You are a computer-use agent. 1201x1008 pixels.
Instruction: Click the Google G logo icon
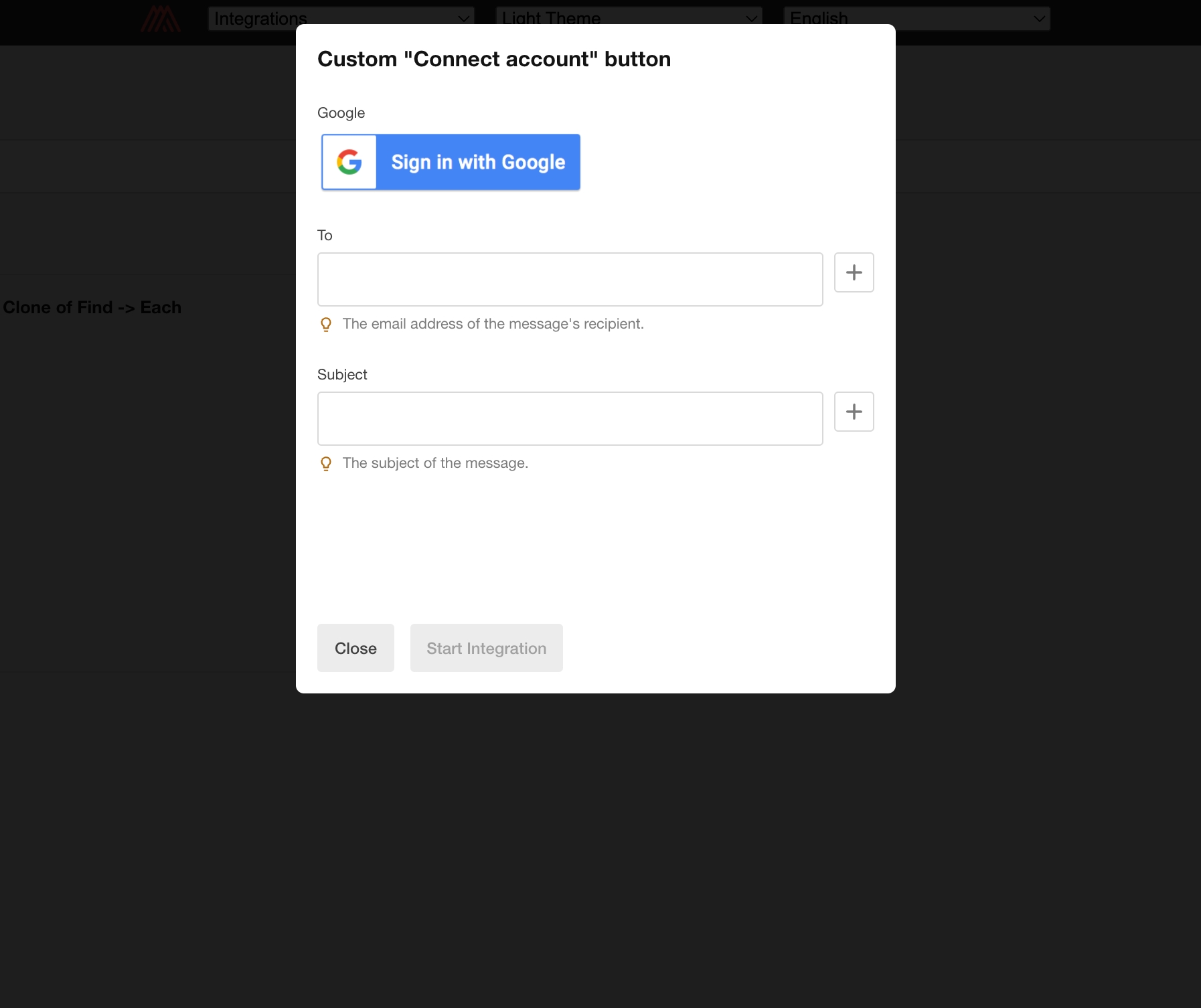pyautogui.click(x=349, y=163)
